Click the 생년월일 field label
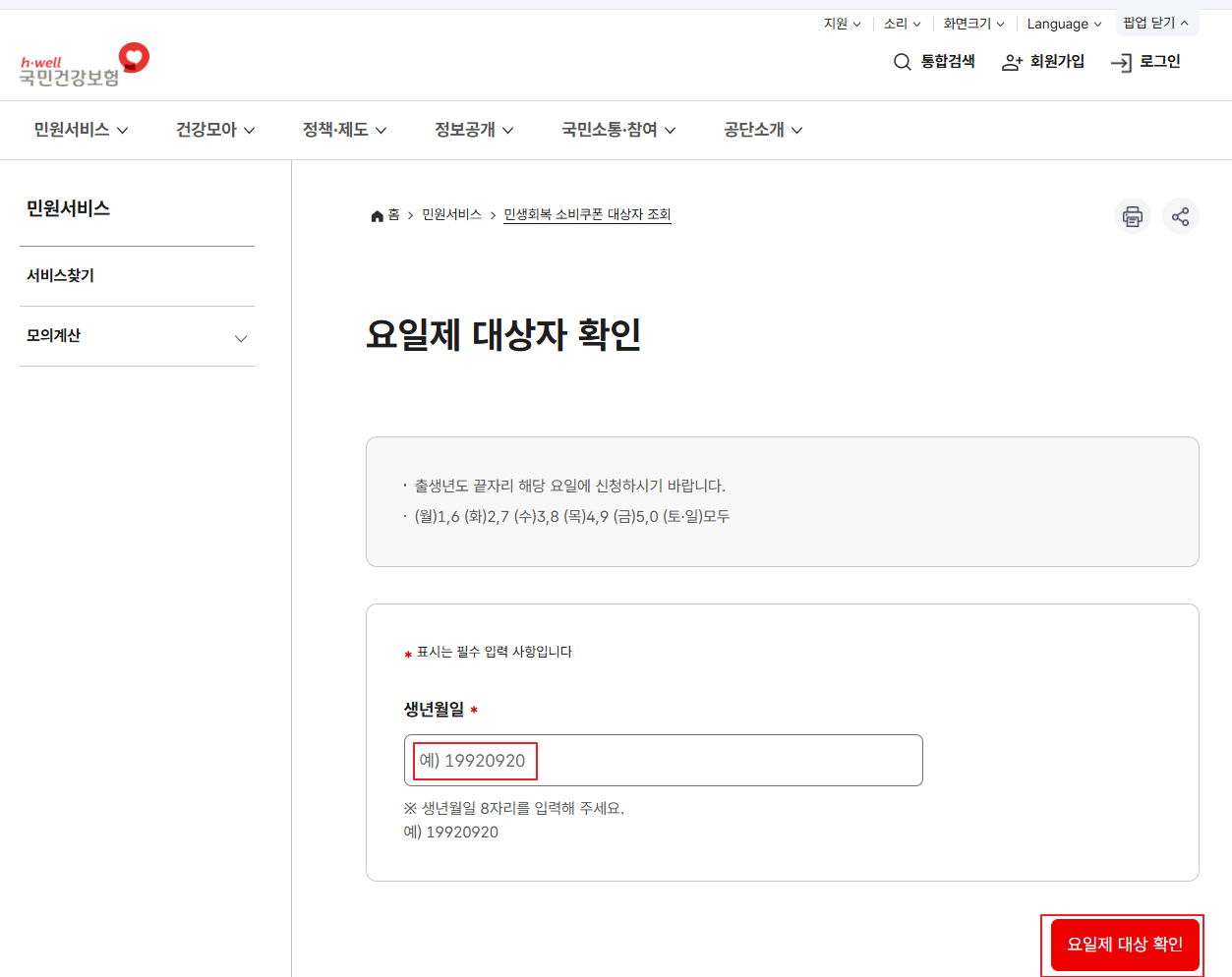The width and height of the screenshot is (1232, 977). pyautogui.click(x=434, y=709)
